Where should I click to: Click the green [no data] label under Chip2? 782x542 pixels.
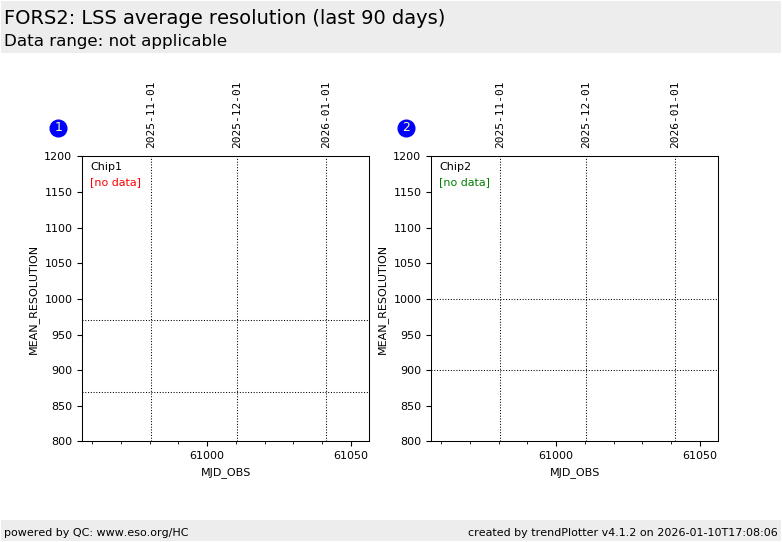(x=464, y=183)
